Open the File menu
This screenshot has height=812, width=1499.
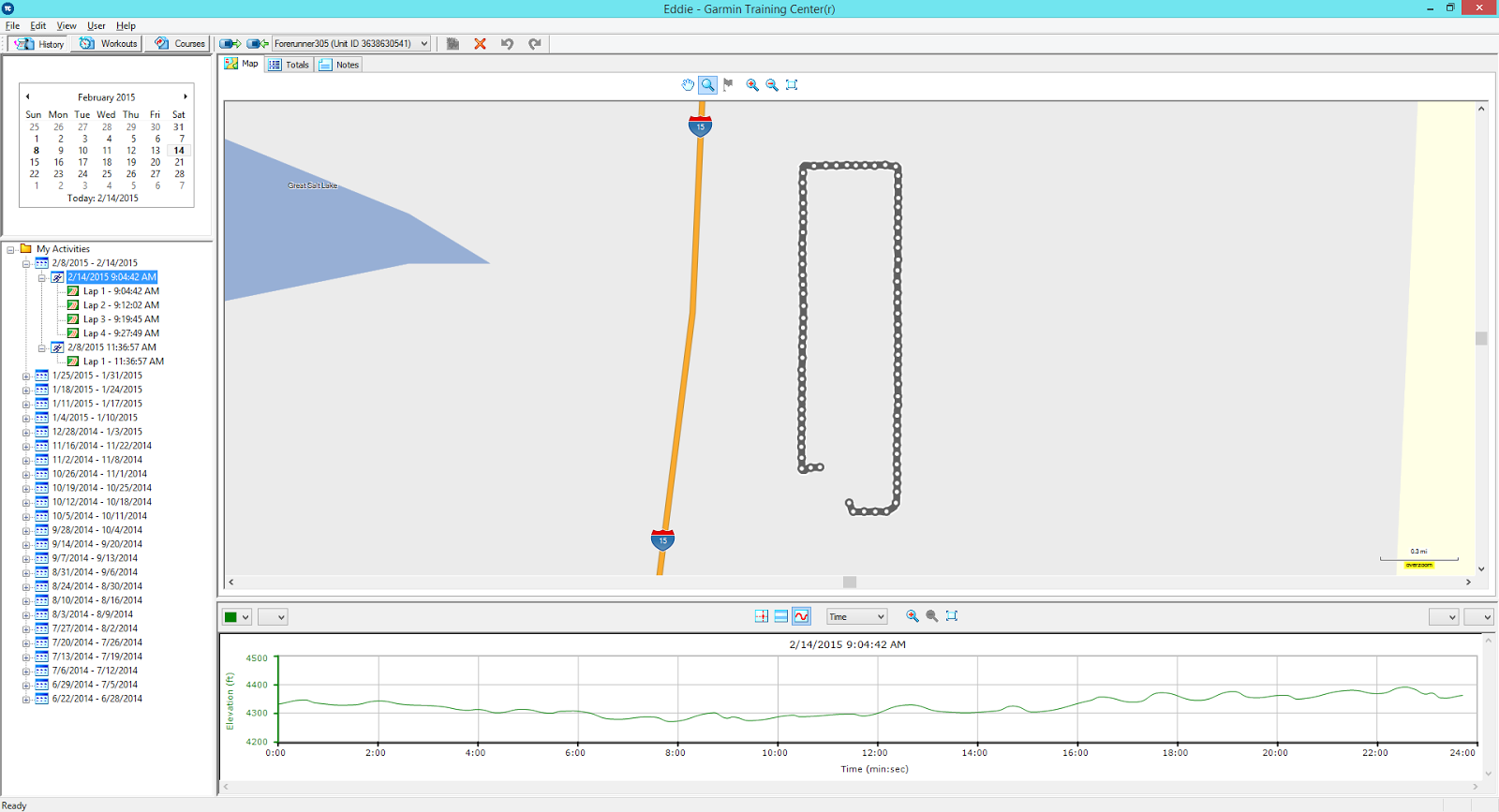12,26
